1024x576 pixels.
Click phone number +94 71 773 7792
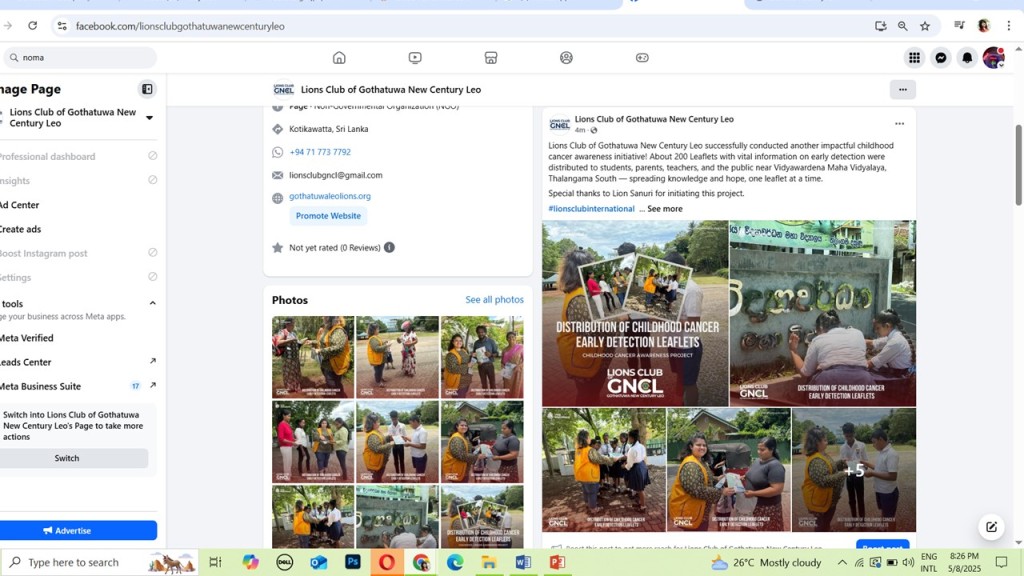(x=320, y=152)
